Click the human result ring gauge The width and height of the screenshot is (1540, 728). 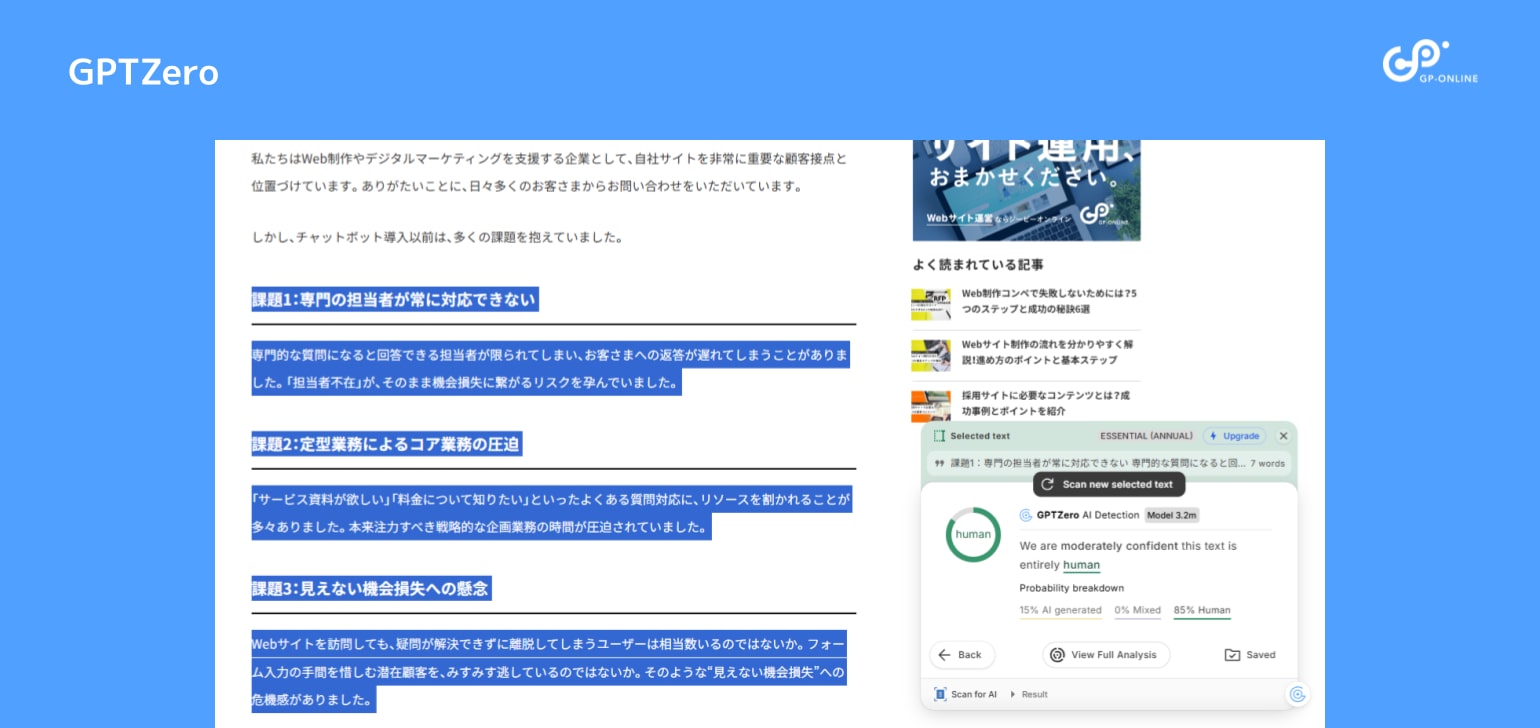973,534
